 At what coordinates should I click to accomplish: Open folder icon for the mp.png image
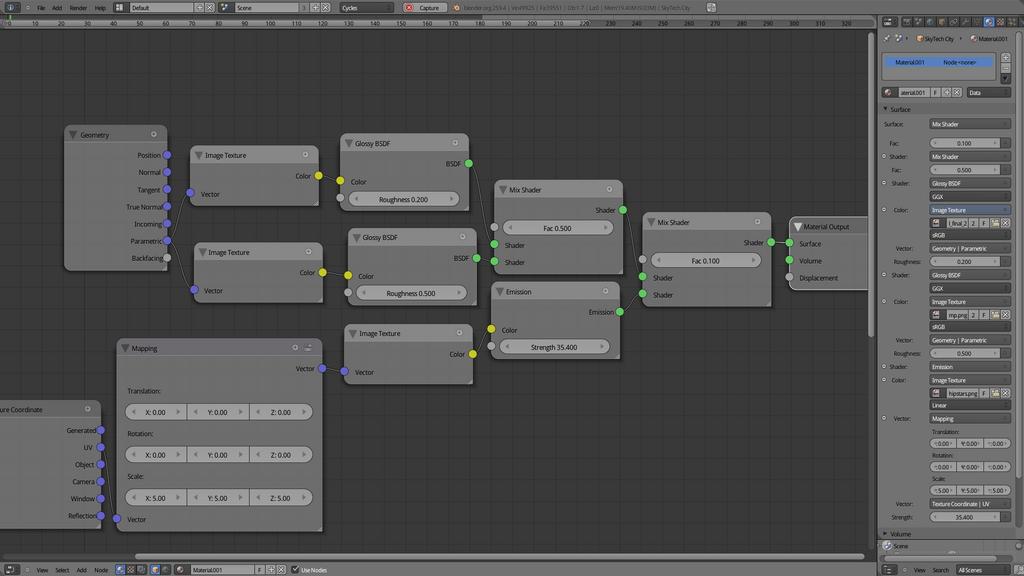click(x=995, y=315)
